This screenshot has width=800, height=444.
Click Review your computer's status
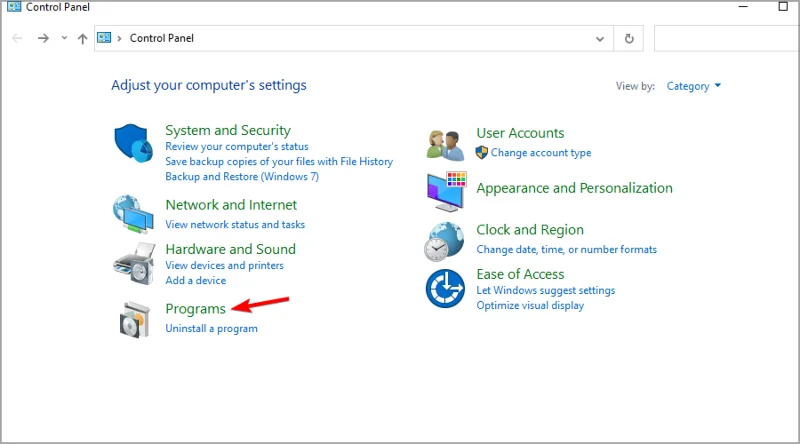tap(237, 146)
